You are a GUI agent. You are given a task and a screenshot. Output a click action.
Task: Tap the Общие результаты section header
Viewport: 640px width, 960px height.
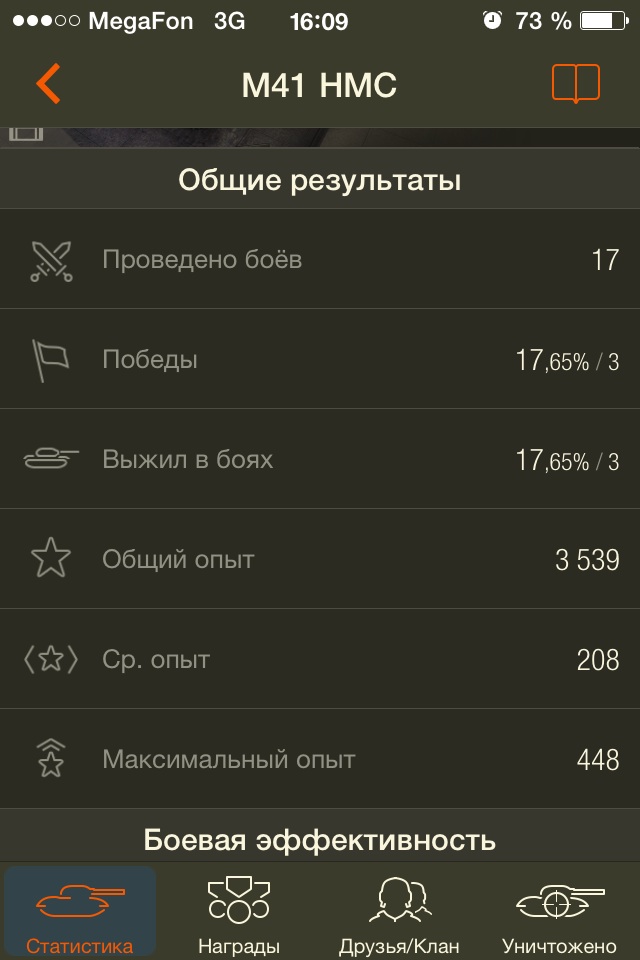(x=320, y=181)
